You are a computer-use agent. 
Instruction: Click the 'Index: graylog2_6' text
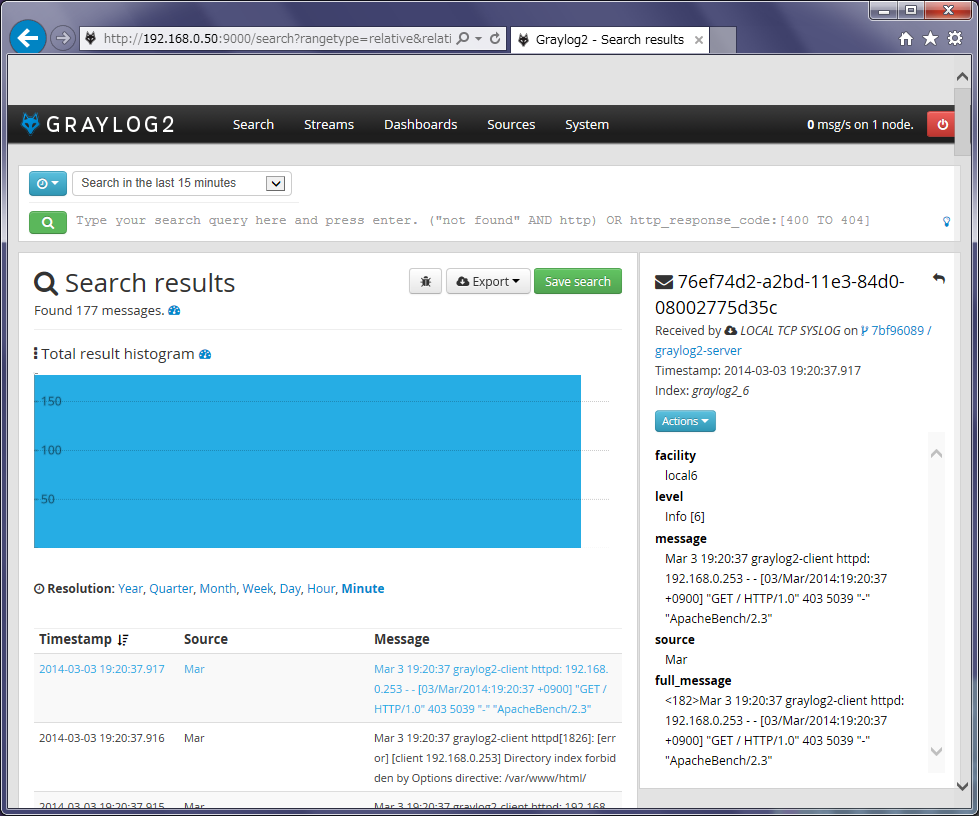click(702, 391)
